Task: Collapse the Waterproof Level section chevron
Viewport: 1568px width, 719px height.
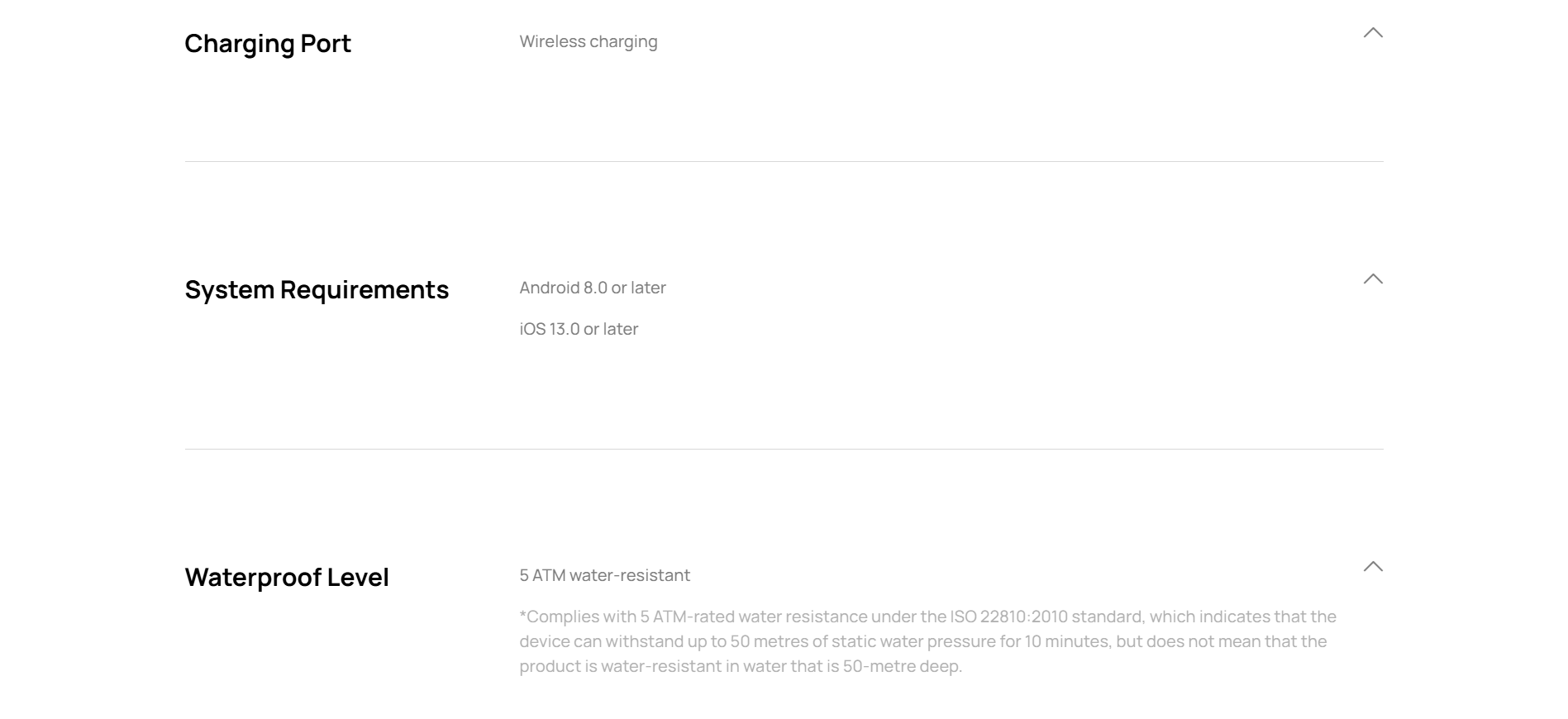Action: click(x=1372, y=567)
